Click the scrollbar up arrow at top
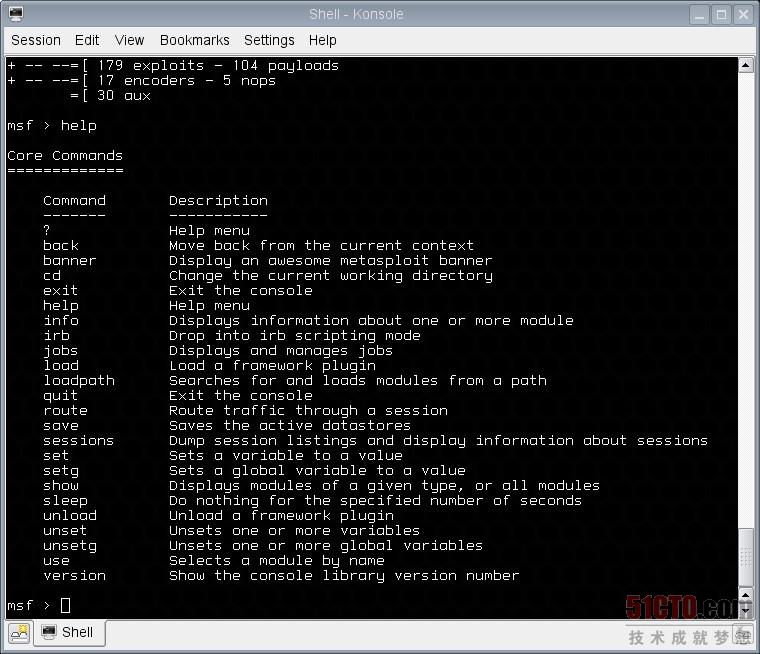The height and width of the screenshot is (654, 760). point(745,65)
